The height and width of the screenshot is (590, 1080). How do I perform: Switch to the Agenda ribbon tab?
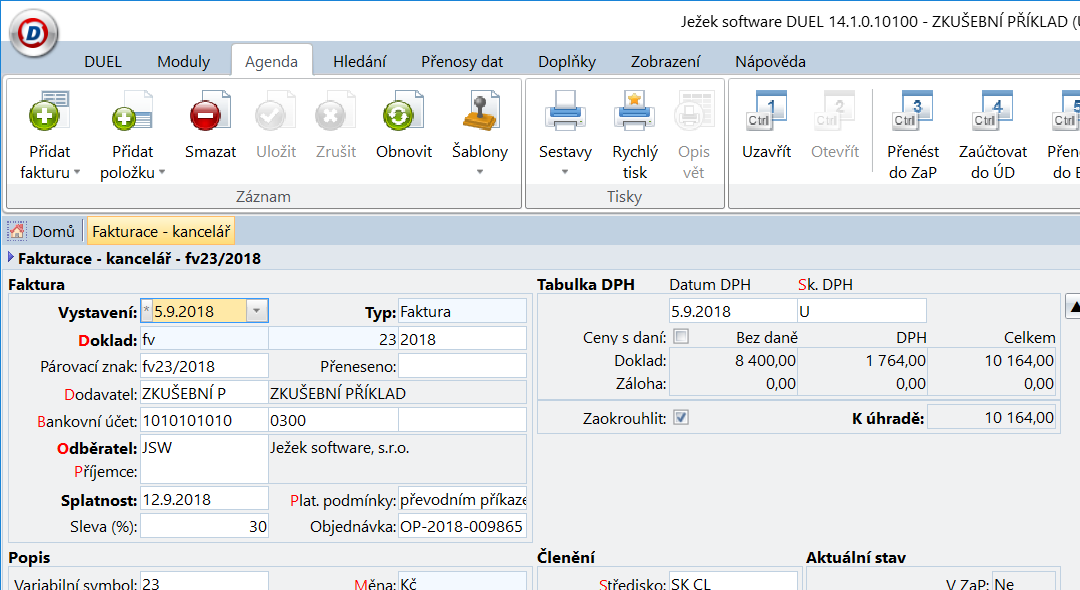[271, 61]
